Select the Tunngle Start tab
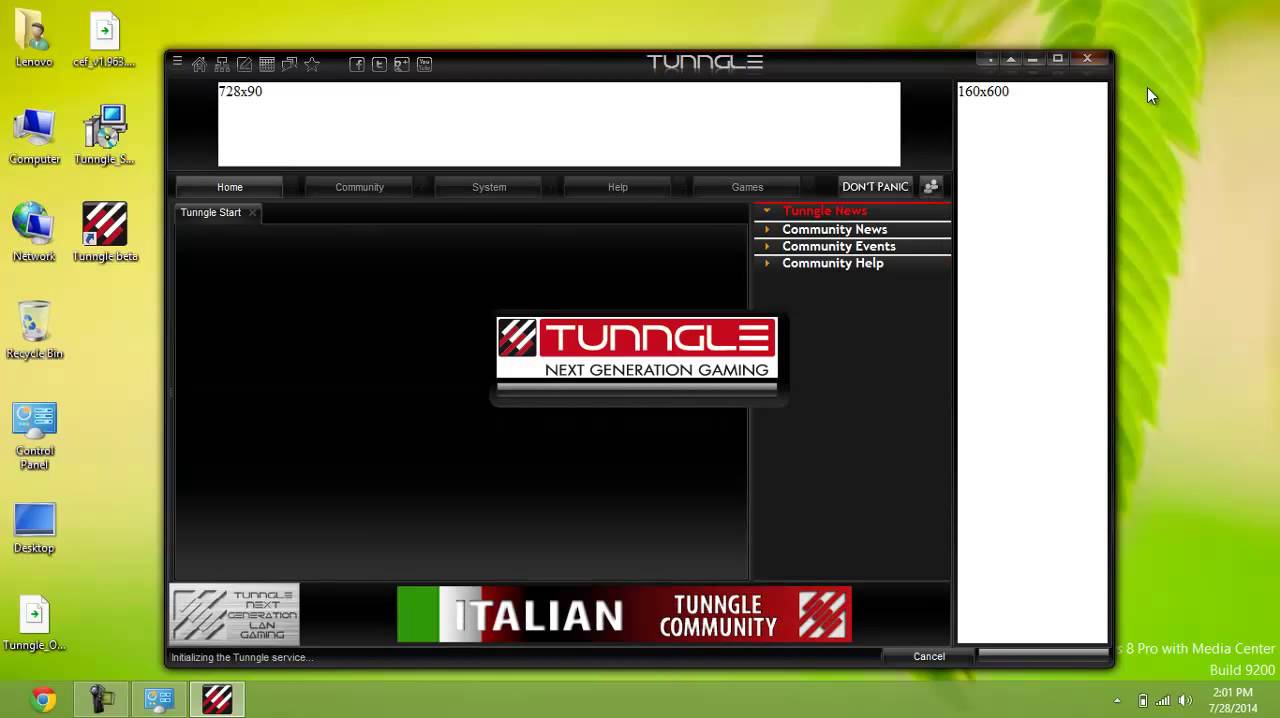Image resolution: width=1280 pixels, height=718 pixels. [x=211, y=212]
